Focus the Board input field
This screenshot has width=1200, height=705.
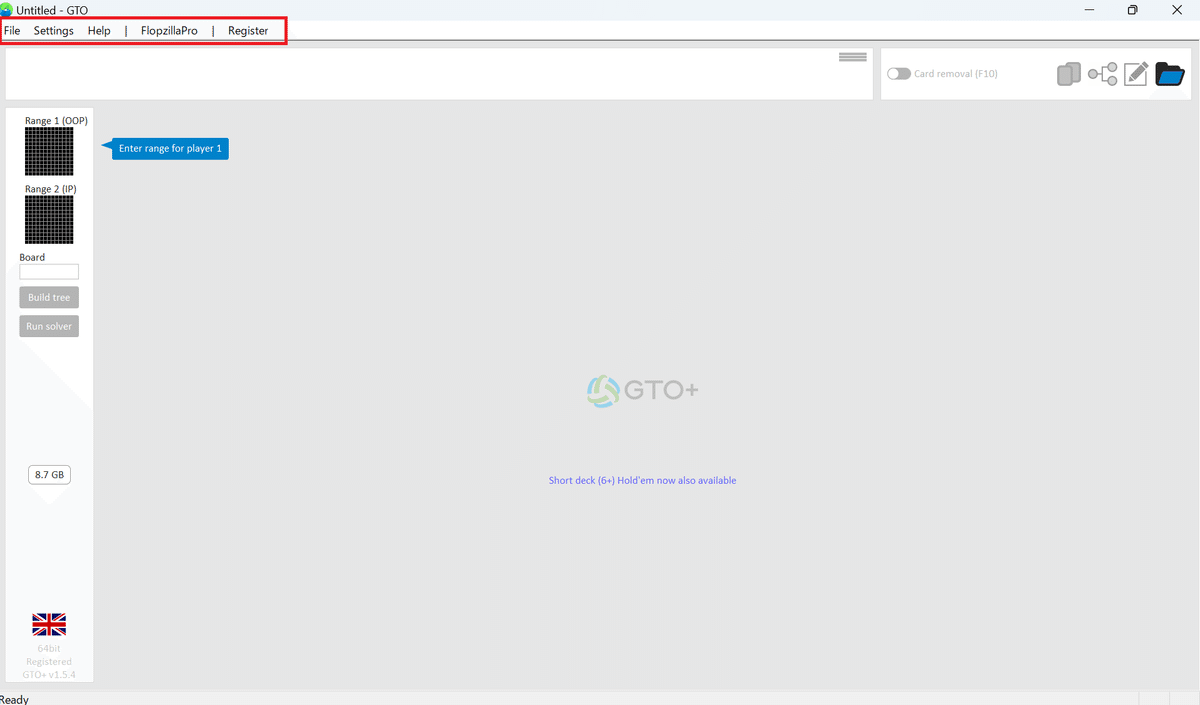click(x=49, y=272)
